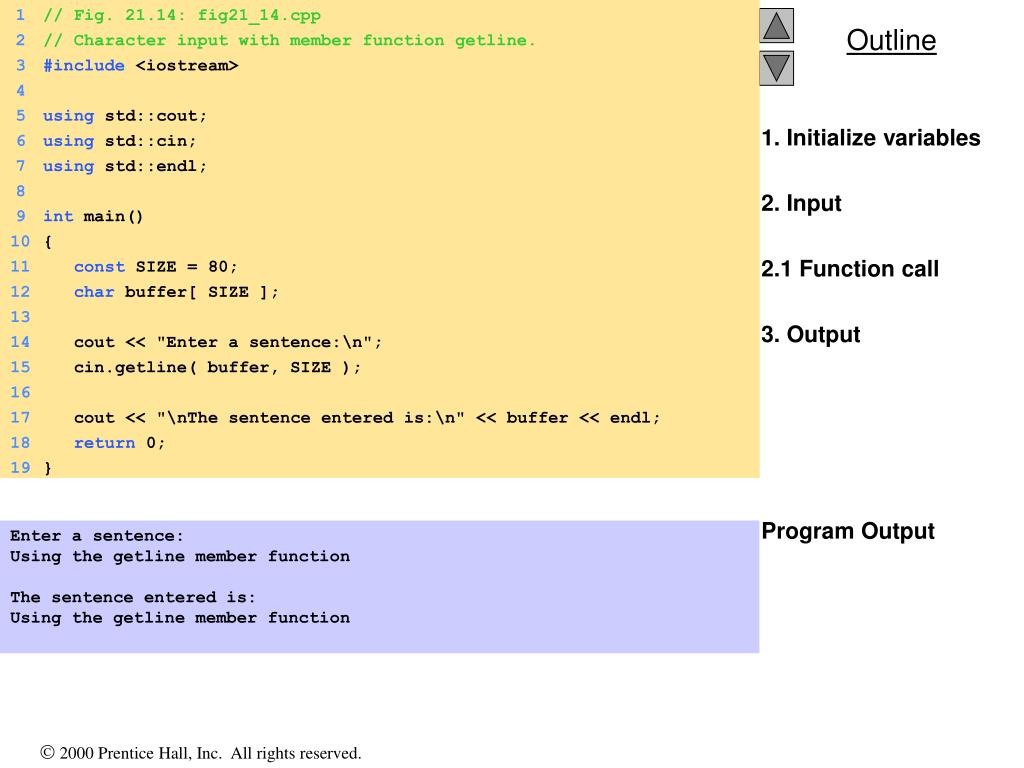This screenshot has height=768, width=1024.
Task: Click the up arrow navigation button
Action: (776, 25)
